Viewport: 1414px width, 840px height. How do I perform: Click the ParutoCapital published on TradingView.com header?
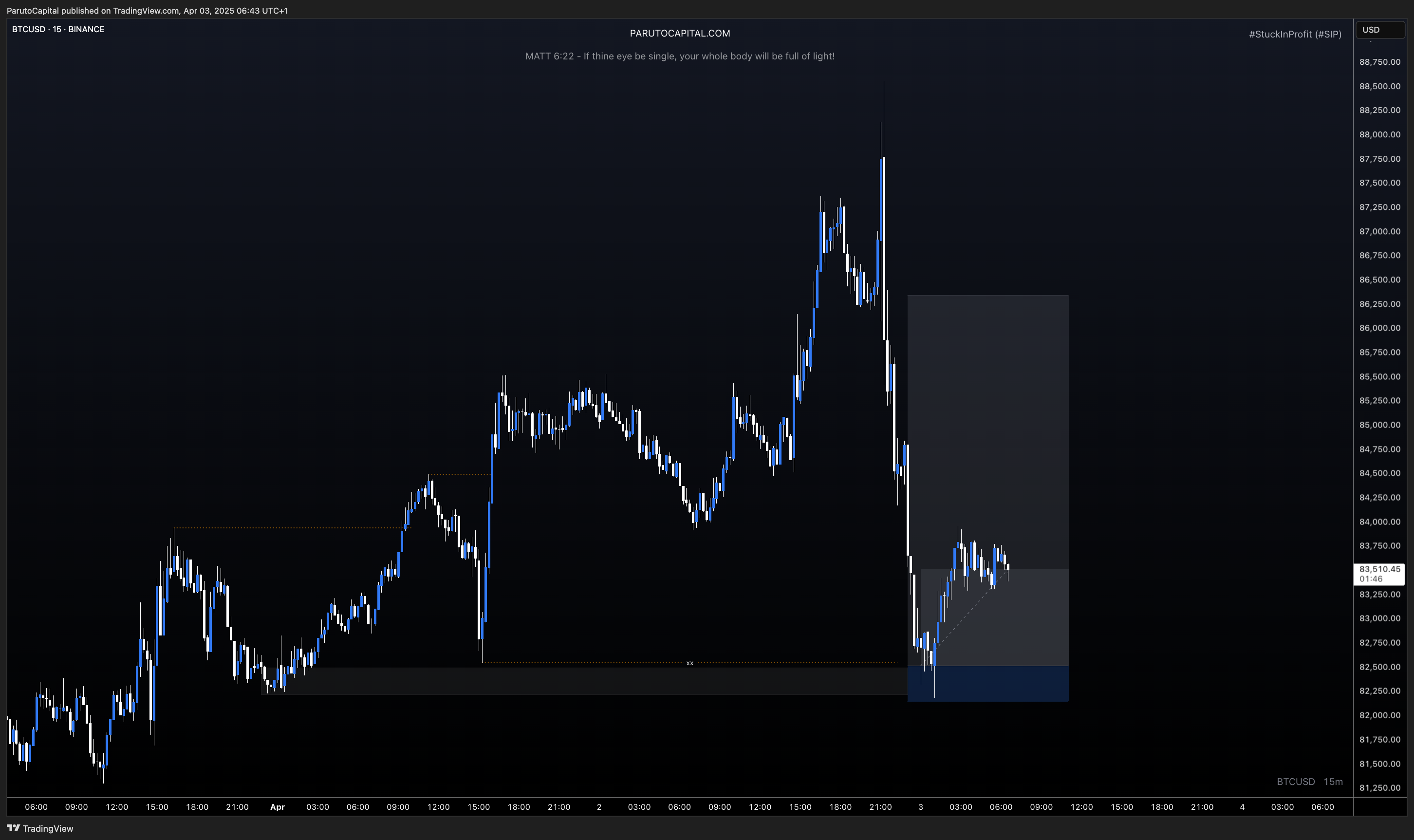(x=147, y=11)
